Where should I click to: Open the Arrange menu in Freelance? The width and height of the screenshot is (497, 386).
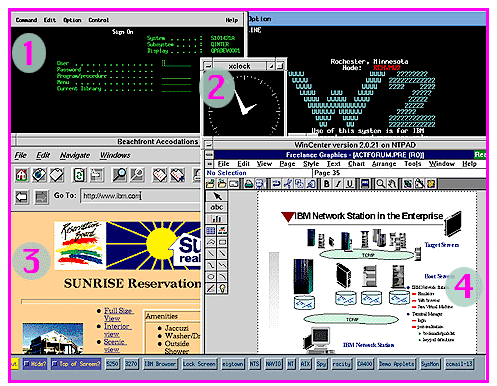click(384, 164)
